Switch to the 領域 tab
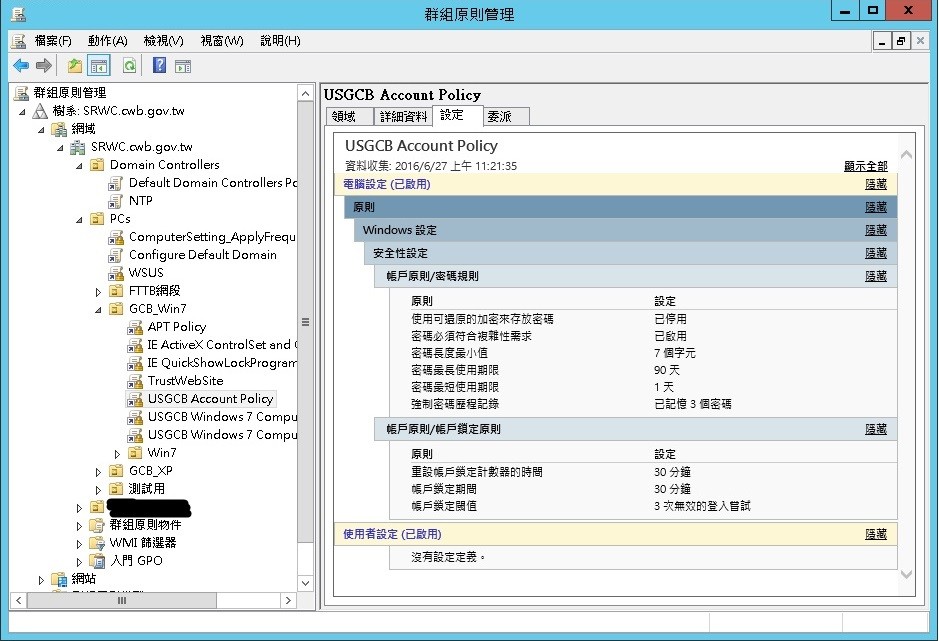 point(350,117)
